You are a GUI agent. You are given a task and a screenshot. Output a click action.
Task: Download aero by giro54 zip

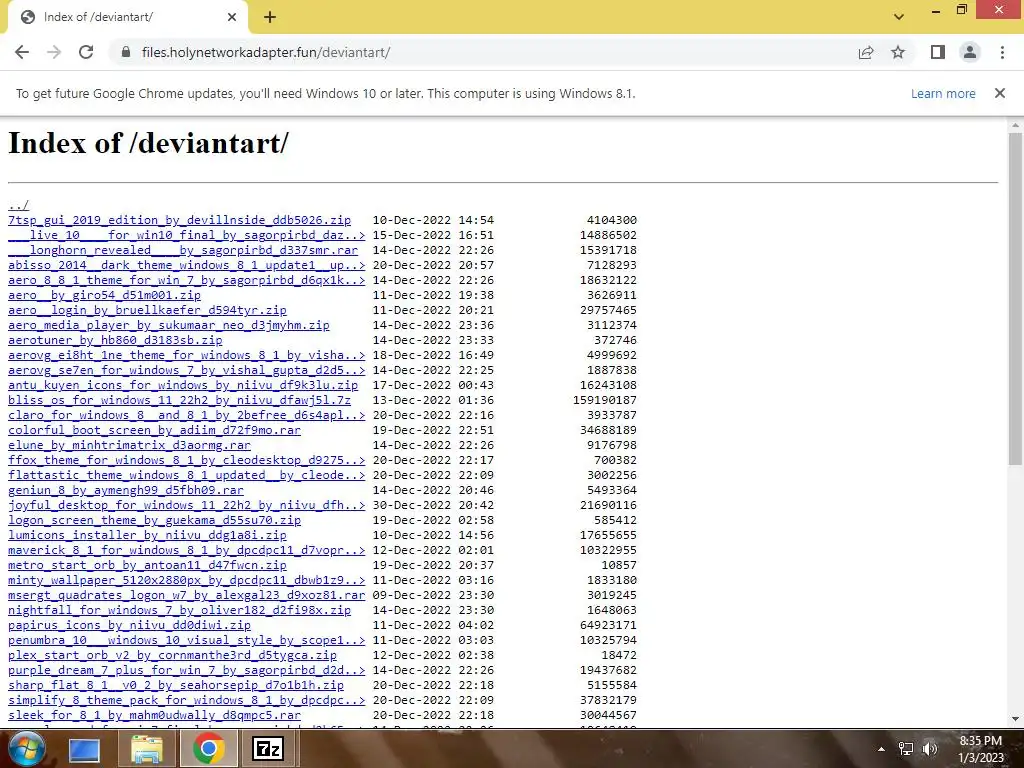104,295
